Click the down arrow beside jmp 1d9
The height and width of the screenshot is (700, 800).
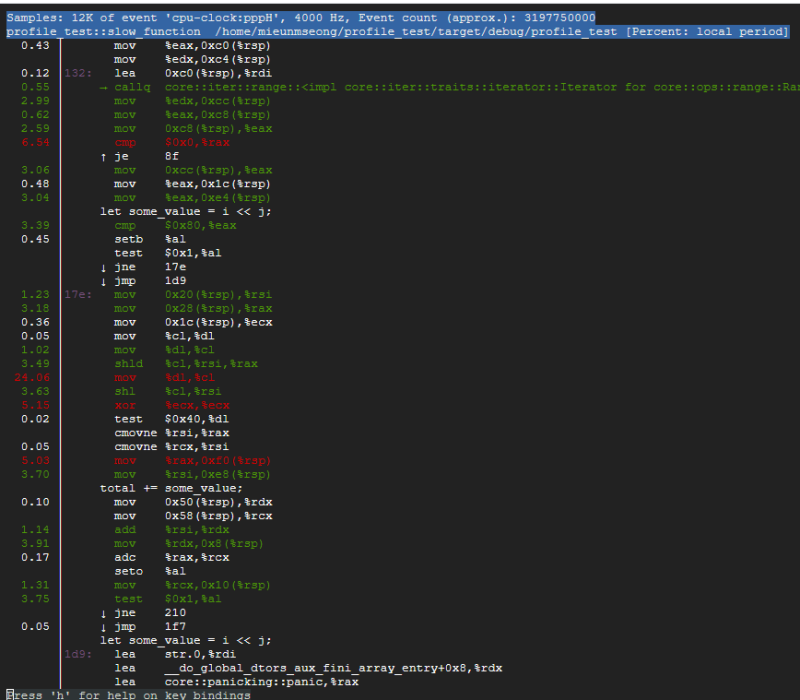pyautogui.click(x=104, y=281)
